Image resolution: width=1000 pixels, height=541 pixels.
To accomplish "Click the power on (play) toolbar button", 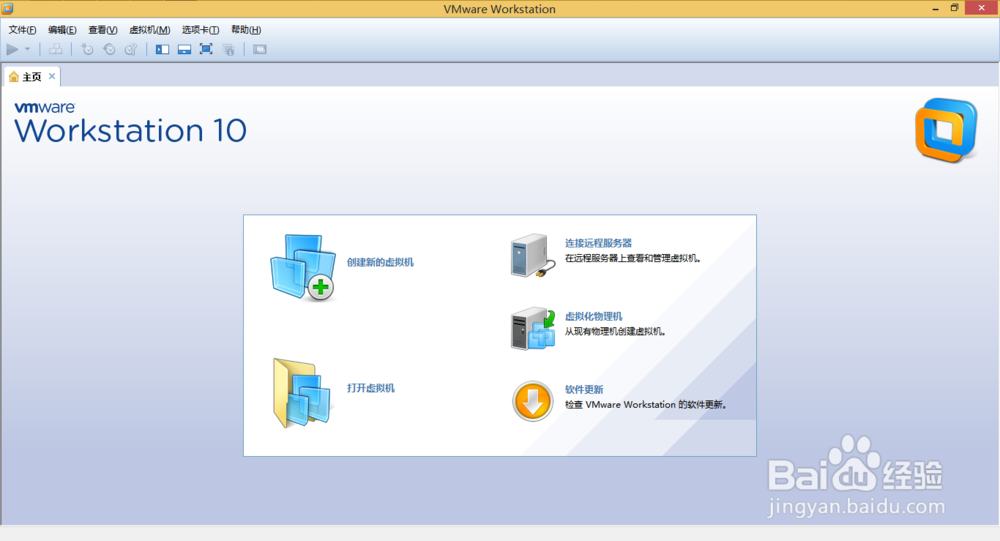I will tap(12, 49).
